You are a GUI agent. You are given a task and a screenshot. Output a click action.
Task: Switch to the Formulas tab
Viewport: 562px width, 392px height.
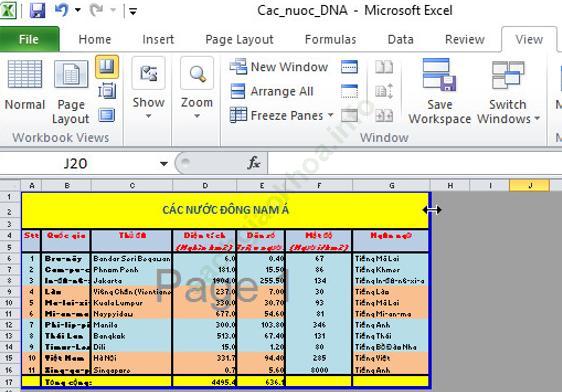click(x=330, y=39)
